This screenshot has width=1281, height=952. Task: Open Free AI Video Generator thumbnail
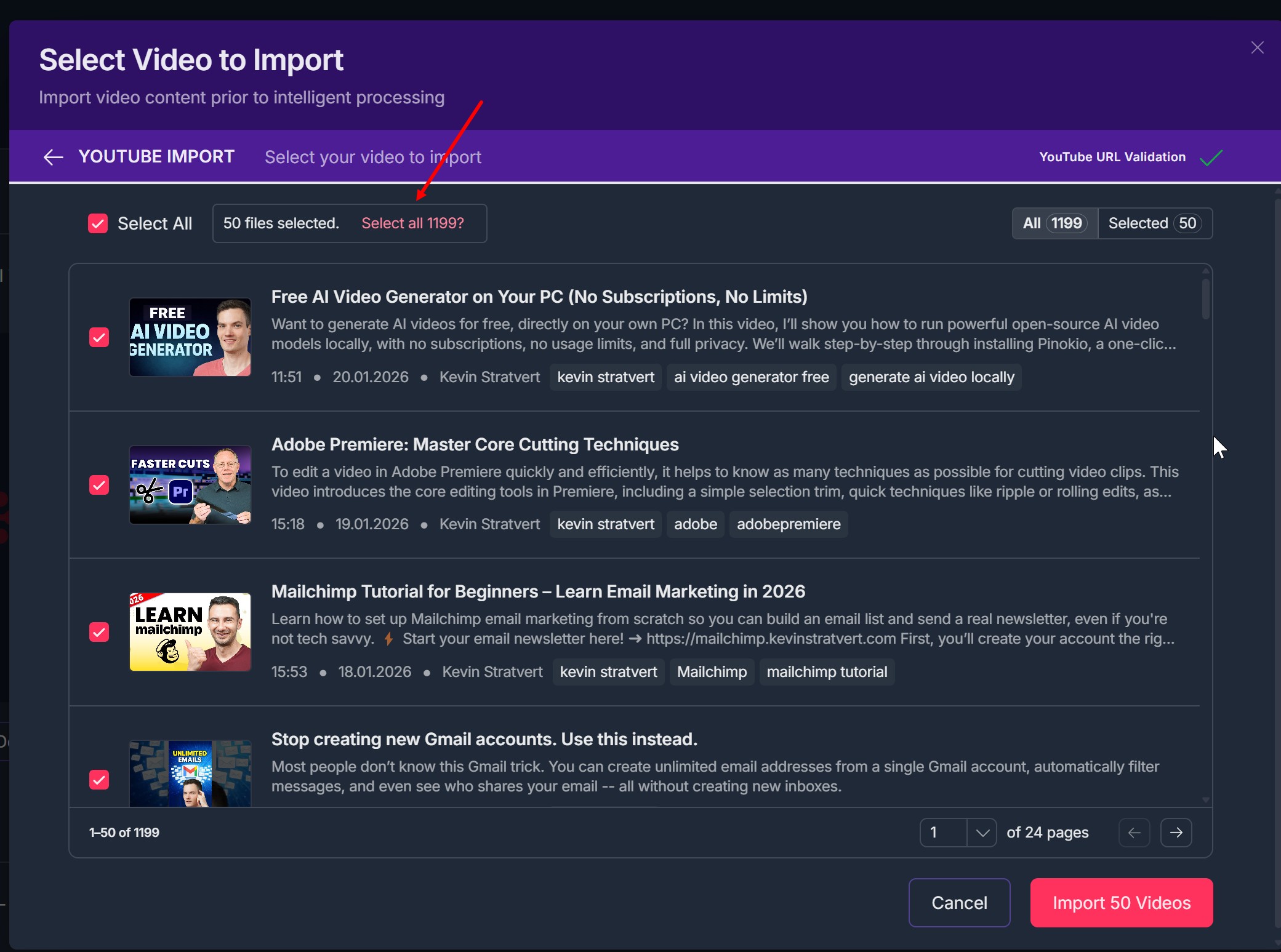coord(190,337)
